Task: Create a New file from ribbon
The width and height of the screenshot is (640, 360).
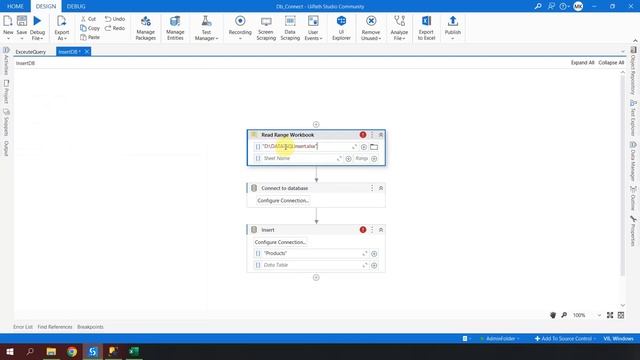Action: 8,27
